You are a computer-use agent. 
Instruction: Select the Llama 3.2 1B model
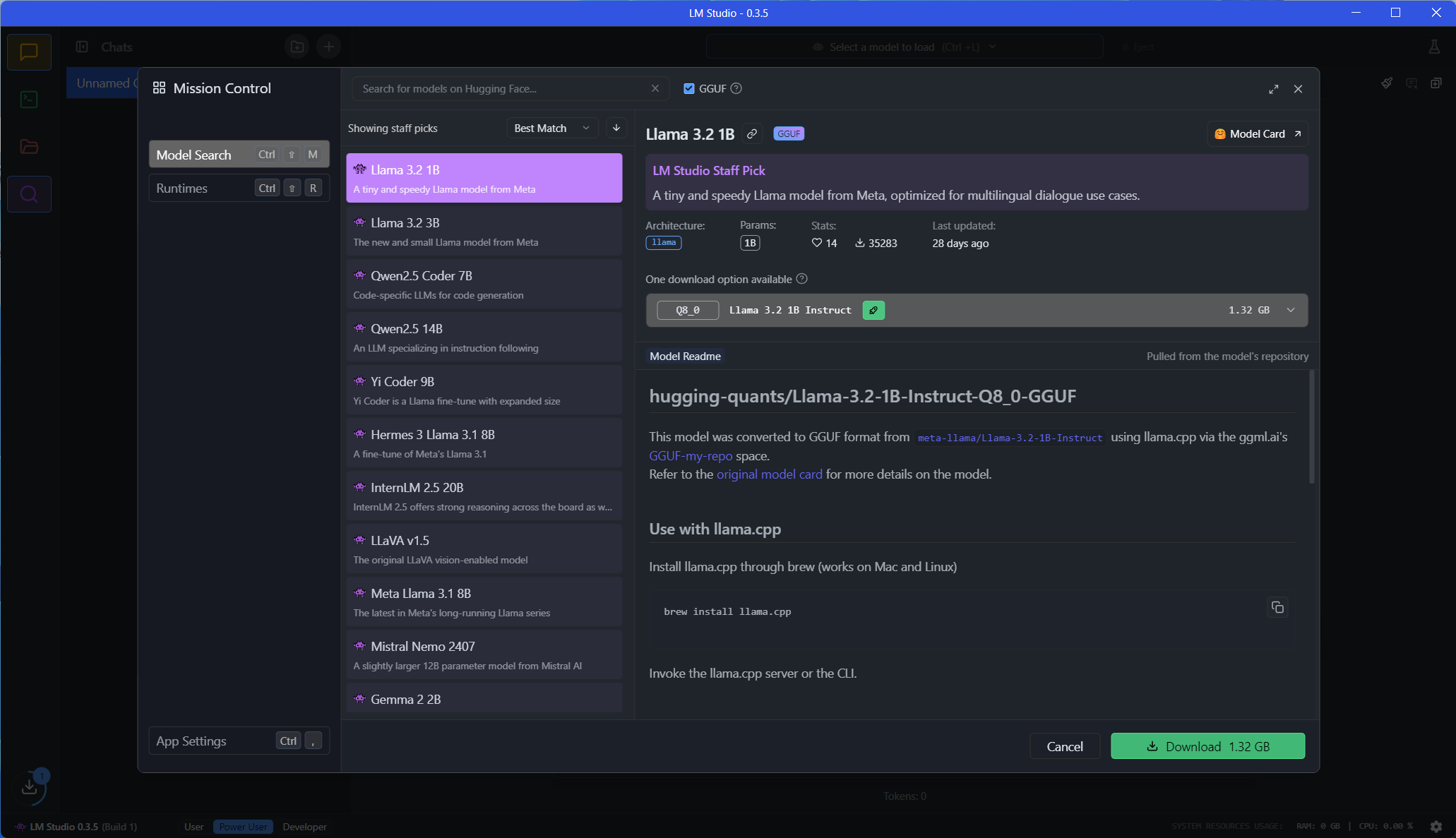(484, 179)
